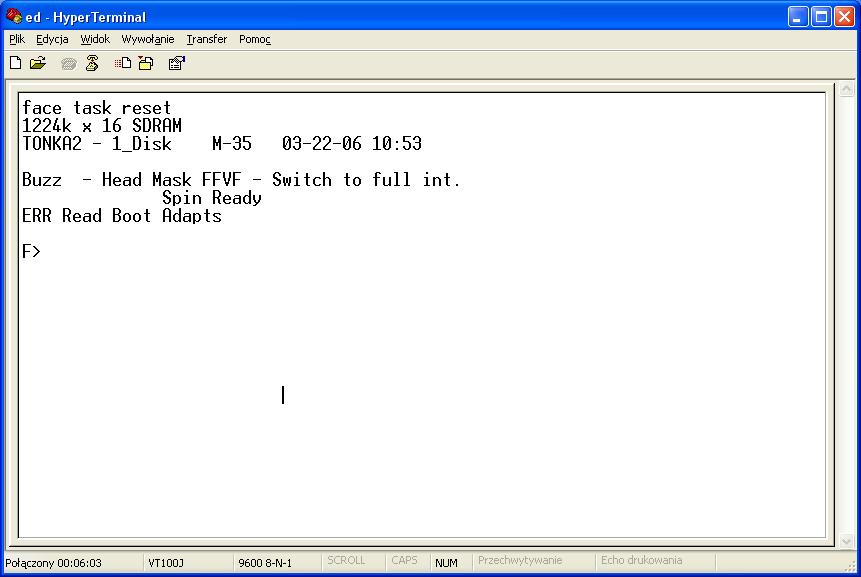This screenshot has width=861, height=577.
Task: Click the 'ERR Read Boot Adapts' line
Action: tap(122, 216)
